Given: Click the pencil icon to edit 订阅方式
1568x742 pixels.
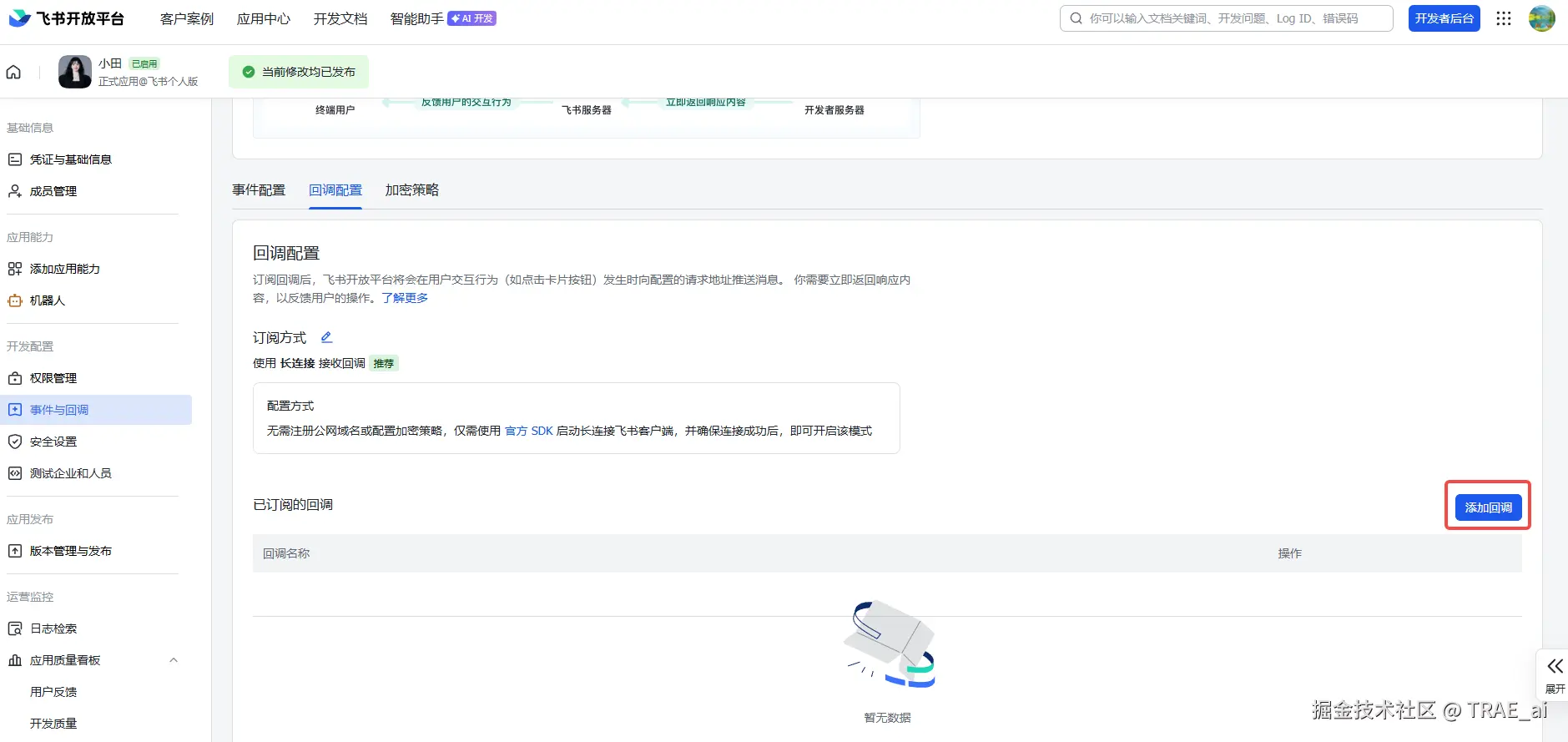Looking at the screenshot, I should [x=327, y=337].
